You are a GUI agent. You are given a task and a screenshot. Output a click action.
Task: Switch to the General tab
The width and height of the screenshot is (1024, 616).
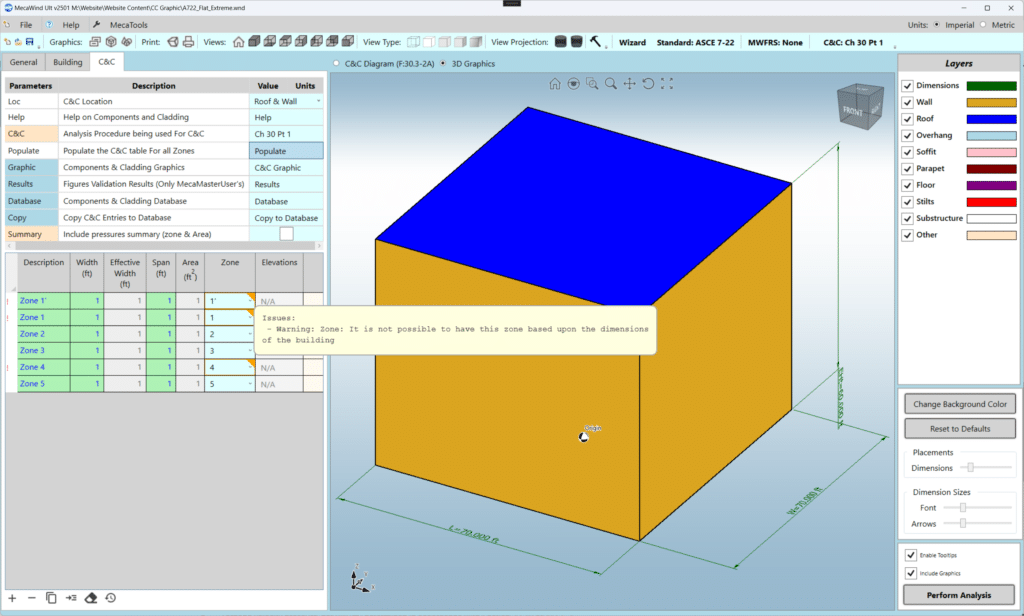(x=24, y=62)
